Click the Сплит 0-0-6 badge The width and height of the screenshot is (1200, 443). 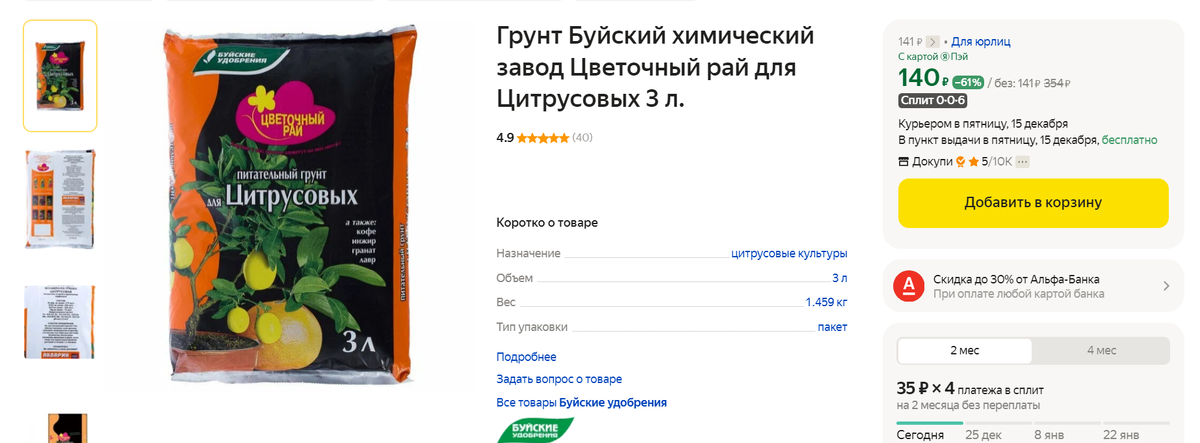[x=933, y=101]
